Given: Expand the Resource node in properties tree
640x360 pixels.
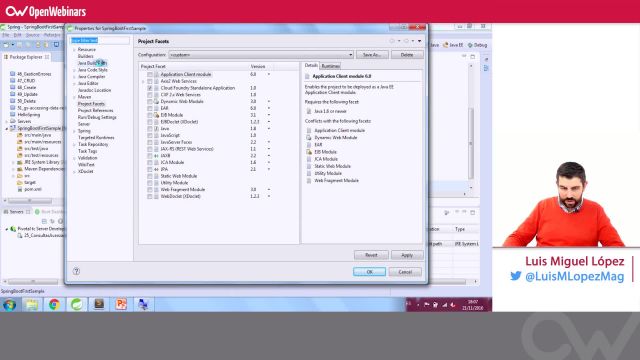Looking at the screenshot, I should pyautogui.click(x=74, y=50).
